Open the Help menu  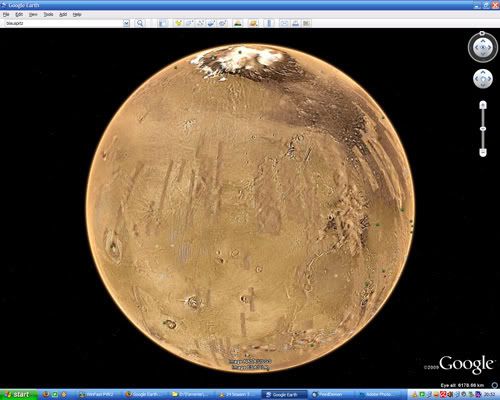pyautogui.click(x=77, y=14)
